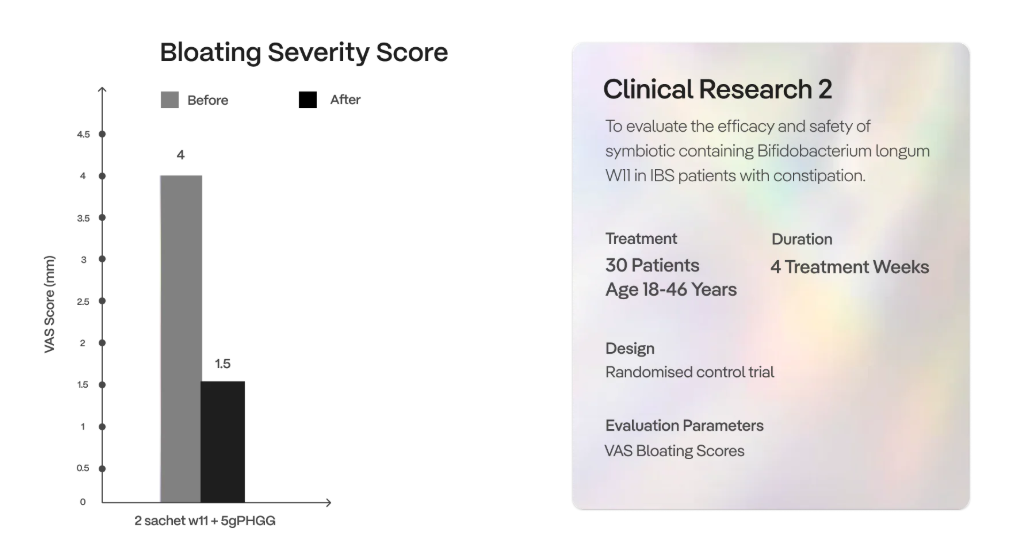
Task: Click the Duration heading in the card
Action: tap(801, 239)
